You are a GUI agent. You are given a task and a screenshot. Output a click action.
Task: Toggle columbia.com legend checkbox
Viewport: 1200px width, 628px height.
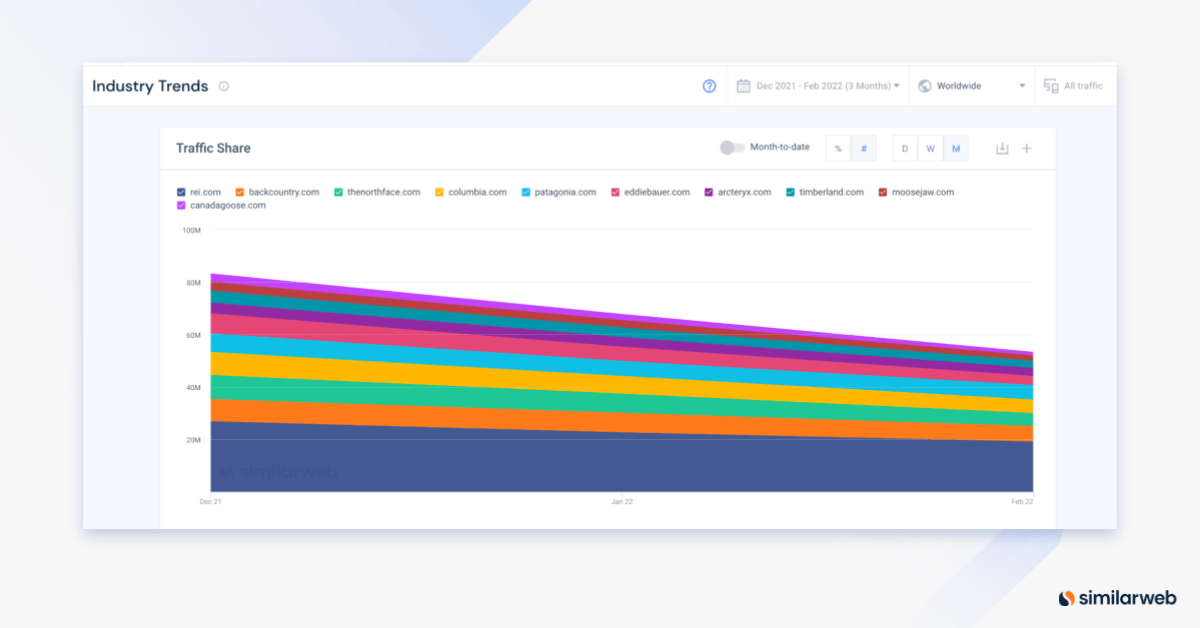click(439, 192)
